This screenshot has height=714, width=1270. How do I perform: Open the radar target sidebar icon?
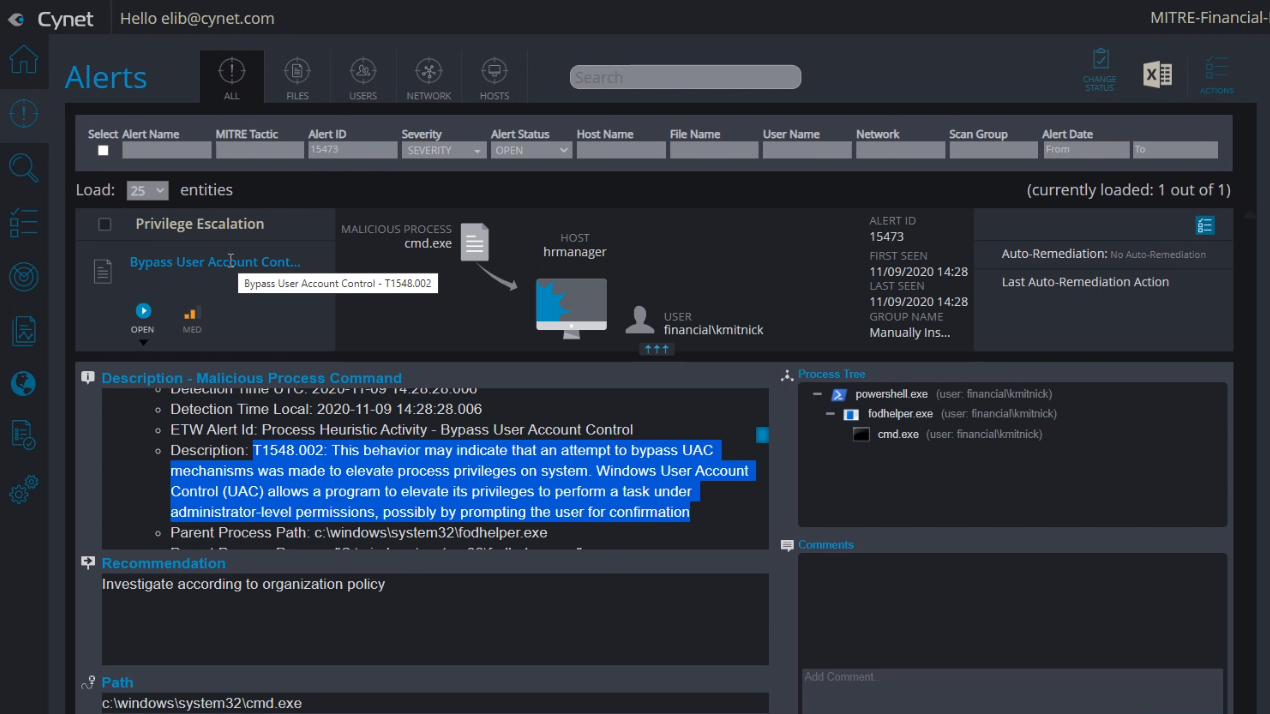[24, 276]
